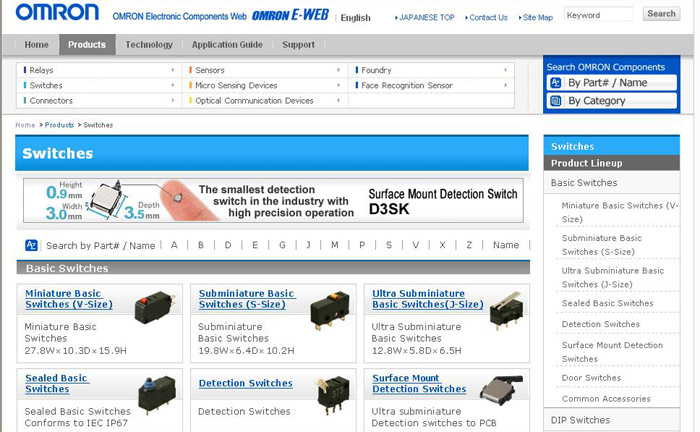The width and height of the screenshot is (700, 432).
Task: Go to Products in the breadcrumb
Action: (59, 125)
